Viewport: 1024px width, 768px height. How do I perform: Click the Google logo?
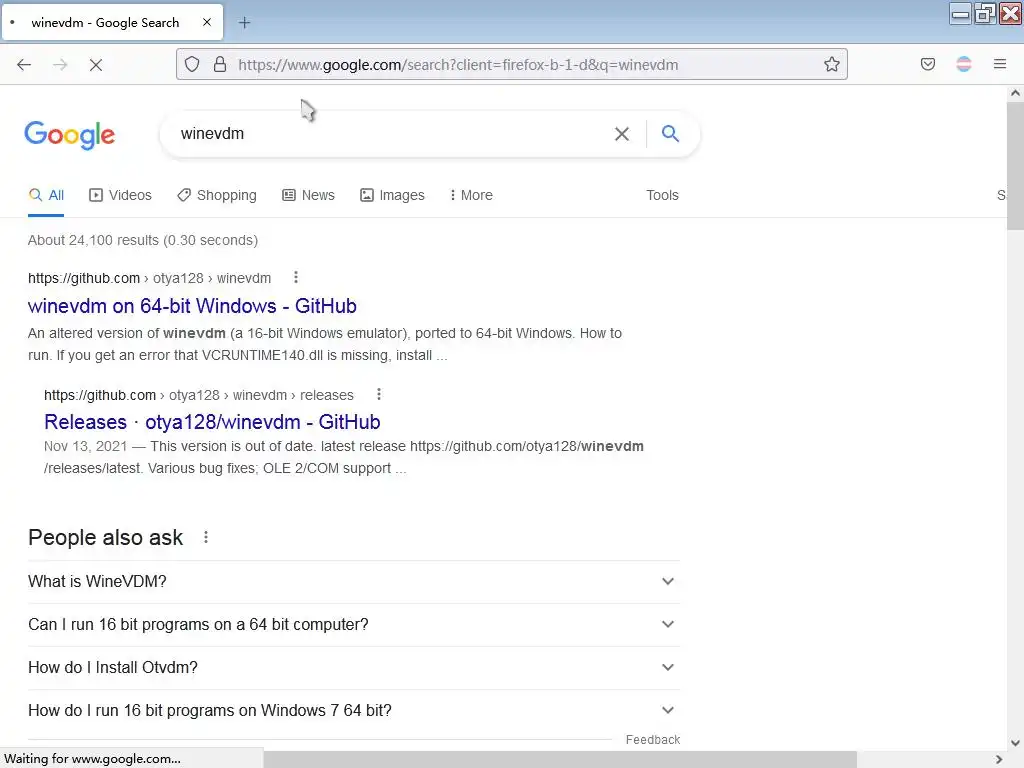click(x=70, y=135)
